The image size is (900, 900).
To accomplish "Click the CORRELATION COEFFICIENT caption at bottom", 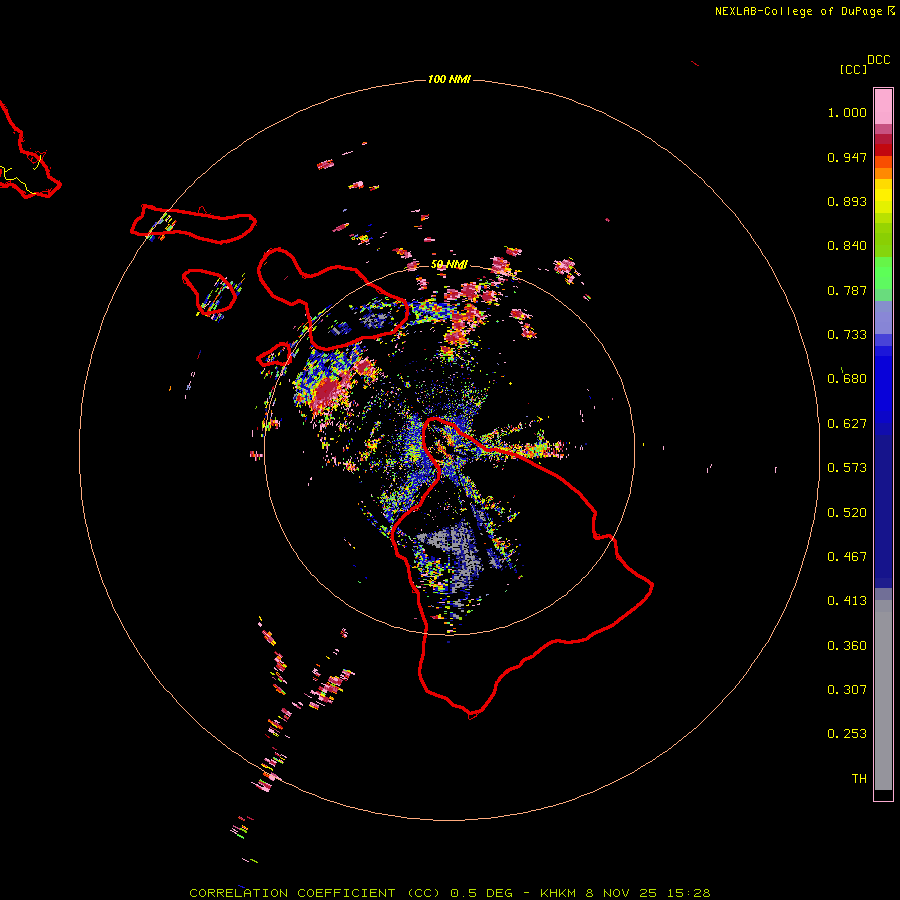I will pyautogui.click(x=449, y=893).
